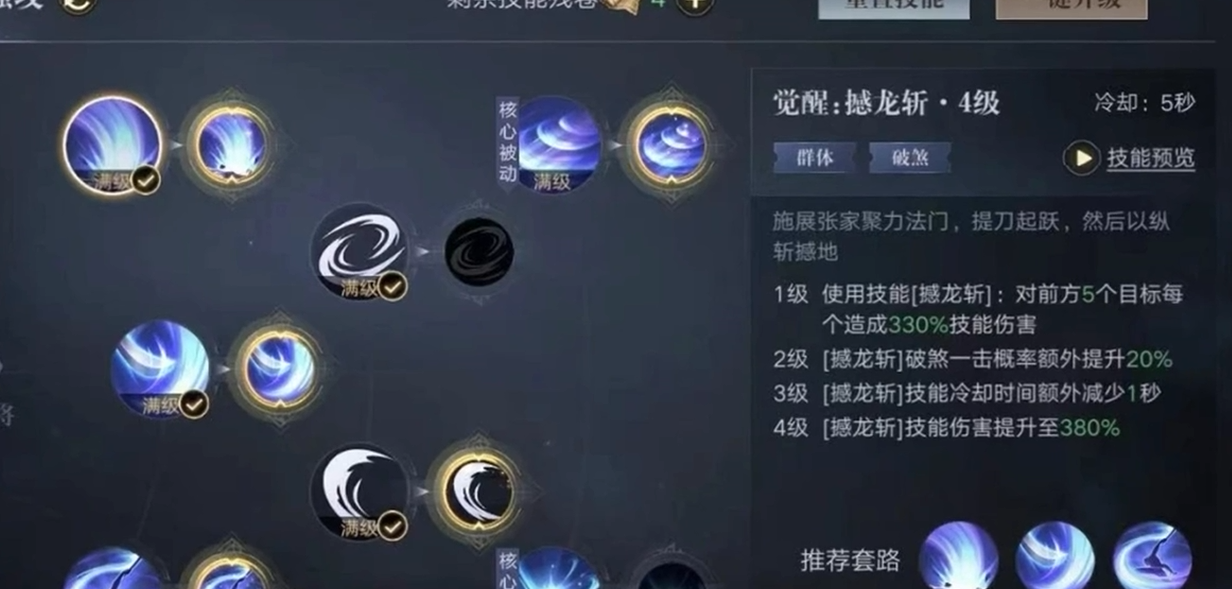Viewport: 1232px width, 589px height.
Task: Select the first 推荐套路 recommended skill thumbnail
Action: 959,558
